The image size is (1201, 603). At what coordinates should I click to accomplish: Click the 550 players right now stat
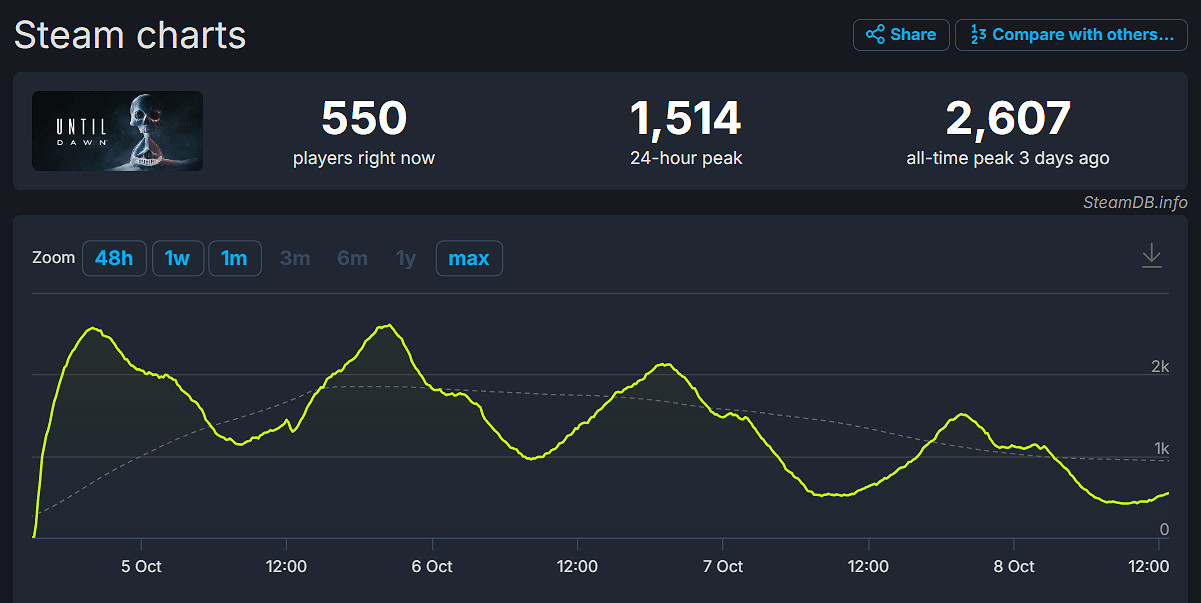pos(364,119)
